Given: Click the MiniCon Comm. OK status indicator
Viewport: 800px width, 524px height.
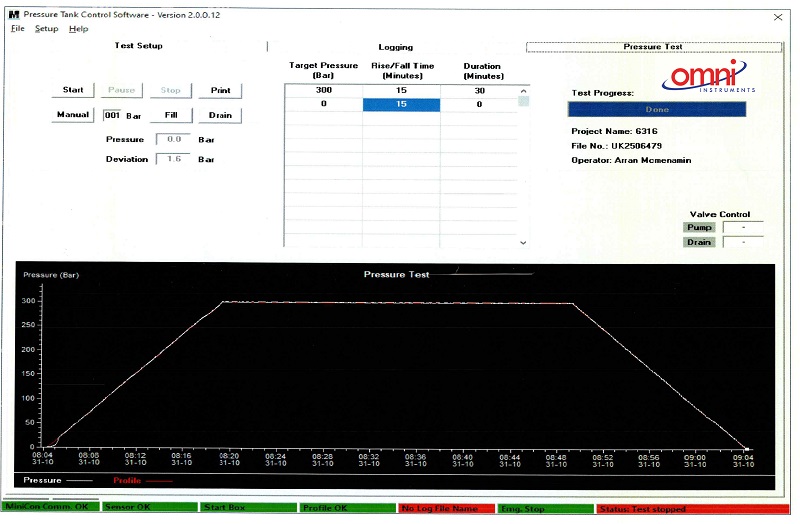Looking at the screenshot, I should [46, 508].
